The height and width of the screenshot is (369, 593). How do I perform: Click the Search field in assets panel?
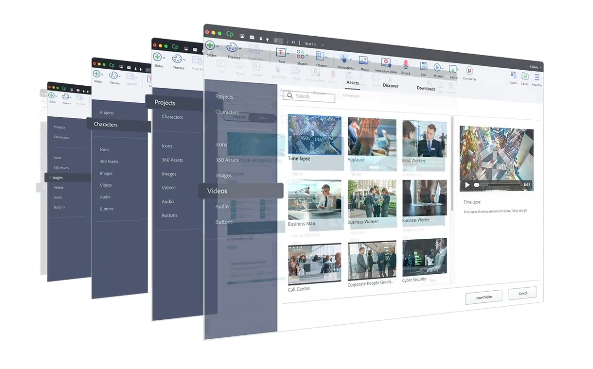point(309,96)
